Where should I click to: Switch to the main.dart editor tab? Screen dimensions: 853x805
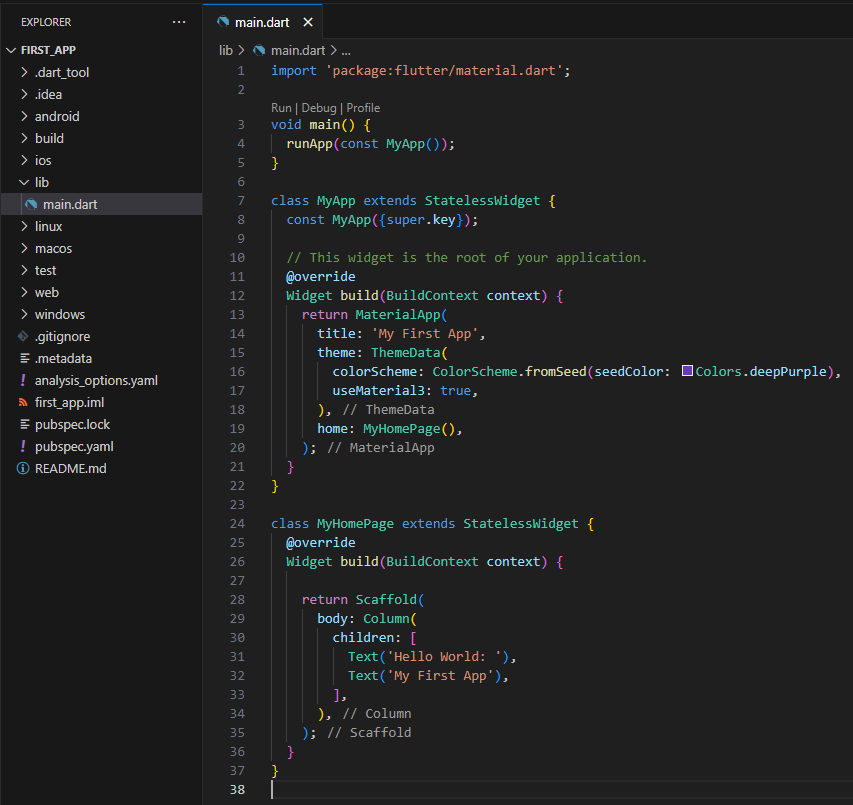(x=262, y=22)
